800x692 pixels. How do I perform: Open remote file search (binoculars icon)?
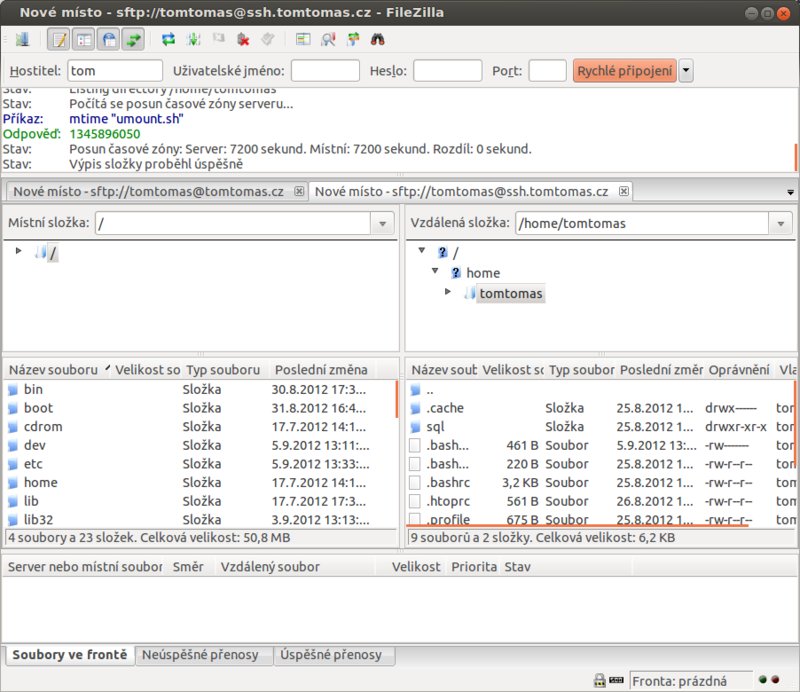click(378, 39)
